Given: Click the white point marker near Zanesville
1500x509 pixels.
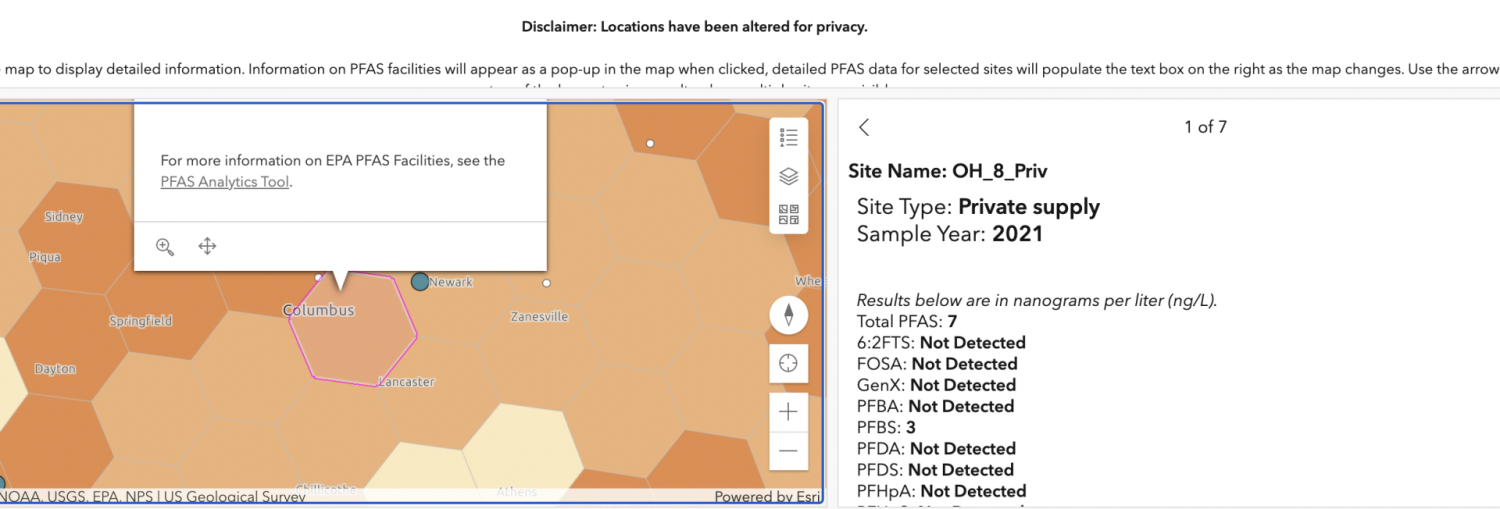Looking at the screenshot, I should tap(546, 283).
